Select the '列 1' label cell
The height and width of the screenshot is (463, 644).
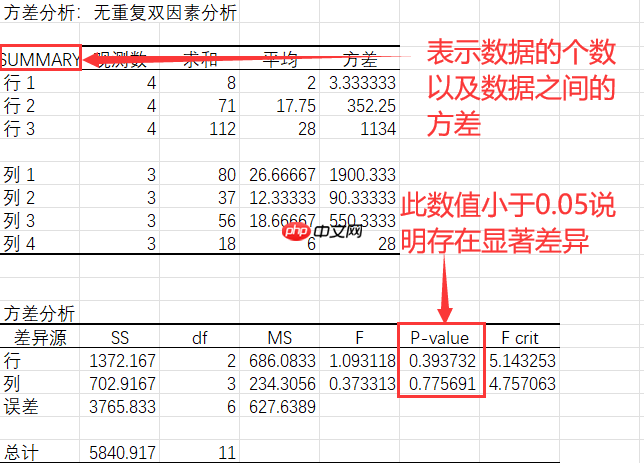click(x=19, y=175)
